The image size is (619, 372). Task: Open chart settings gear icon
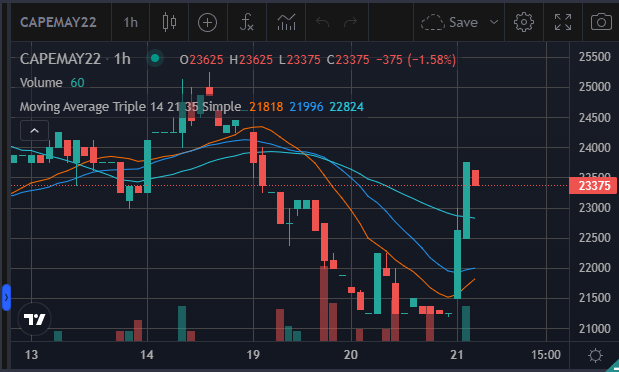pos(524,22)
